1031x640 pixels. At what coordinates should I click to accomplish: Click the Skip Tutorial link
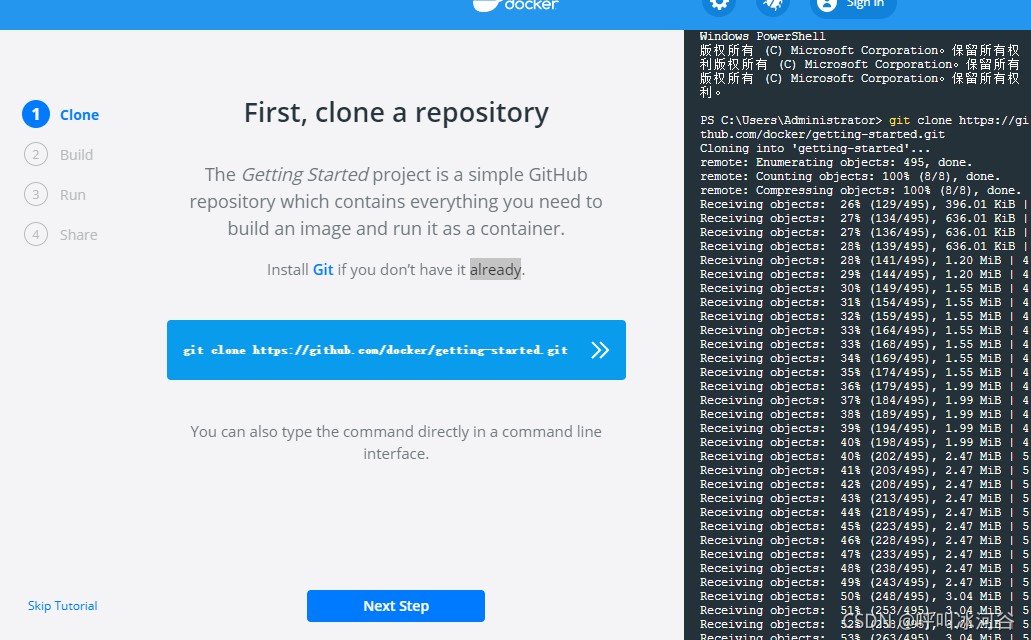[x=62, y=606]
